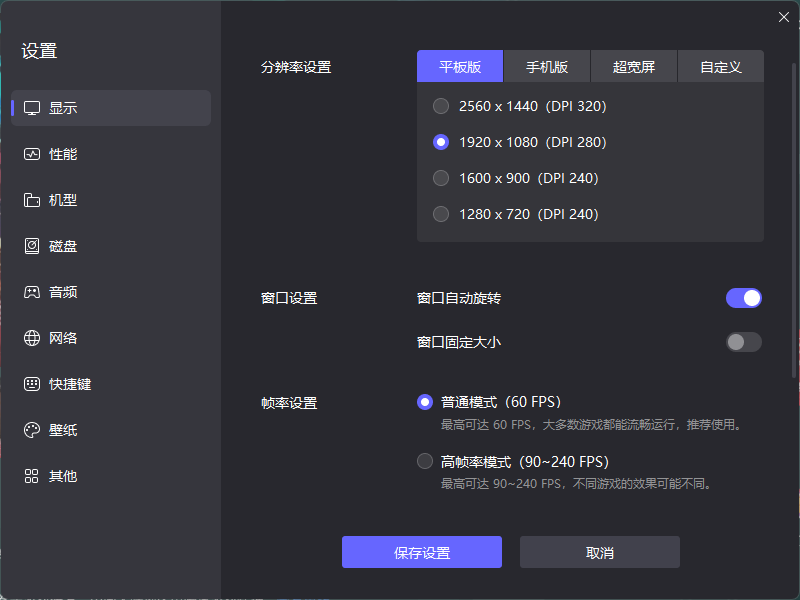Select the 1600 x 900 resolution option
800x600 pixels.
click(x=441, y=178)
